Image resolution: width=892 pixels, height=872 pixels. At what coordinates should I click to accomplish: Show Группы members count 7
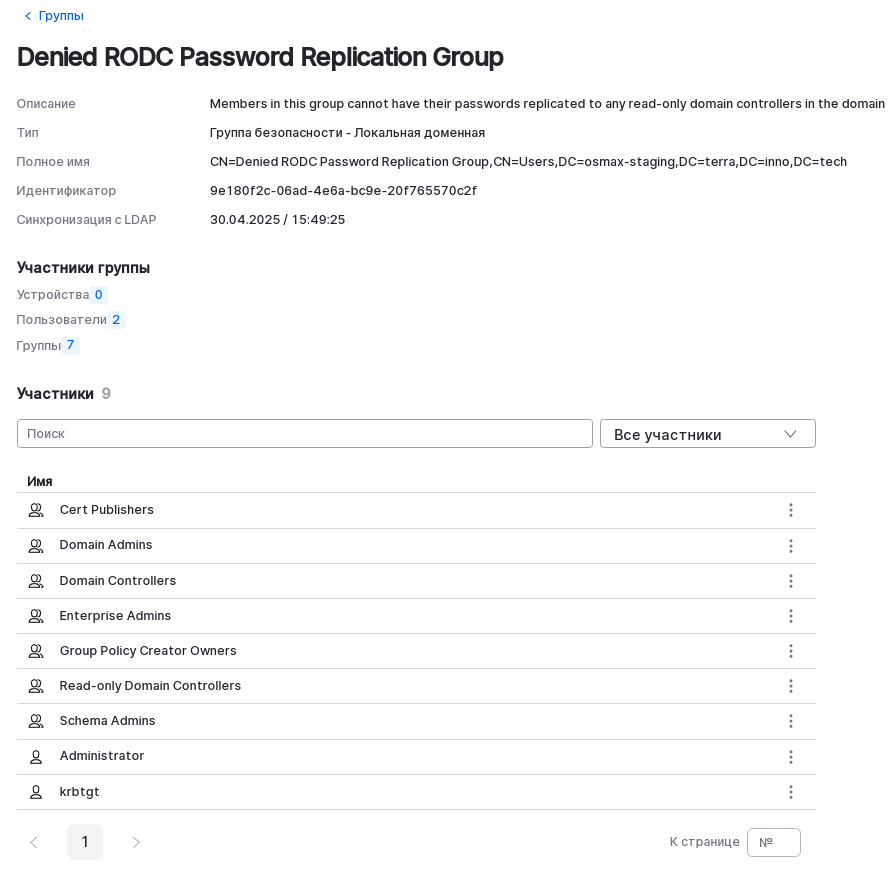tap(70, 345)
